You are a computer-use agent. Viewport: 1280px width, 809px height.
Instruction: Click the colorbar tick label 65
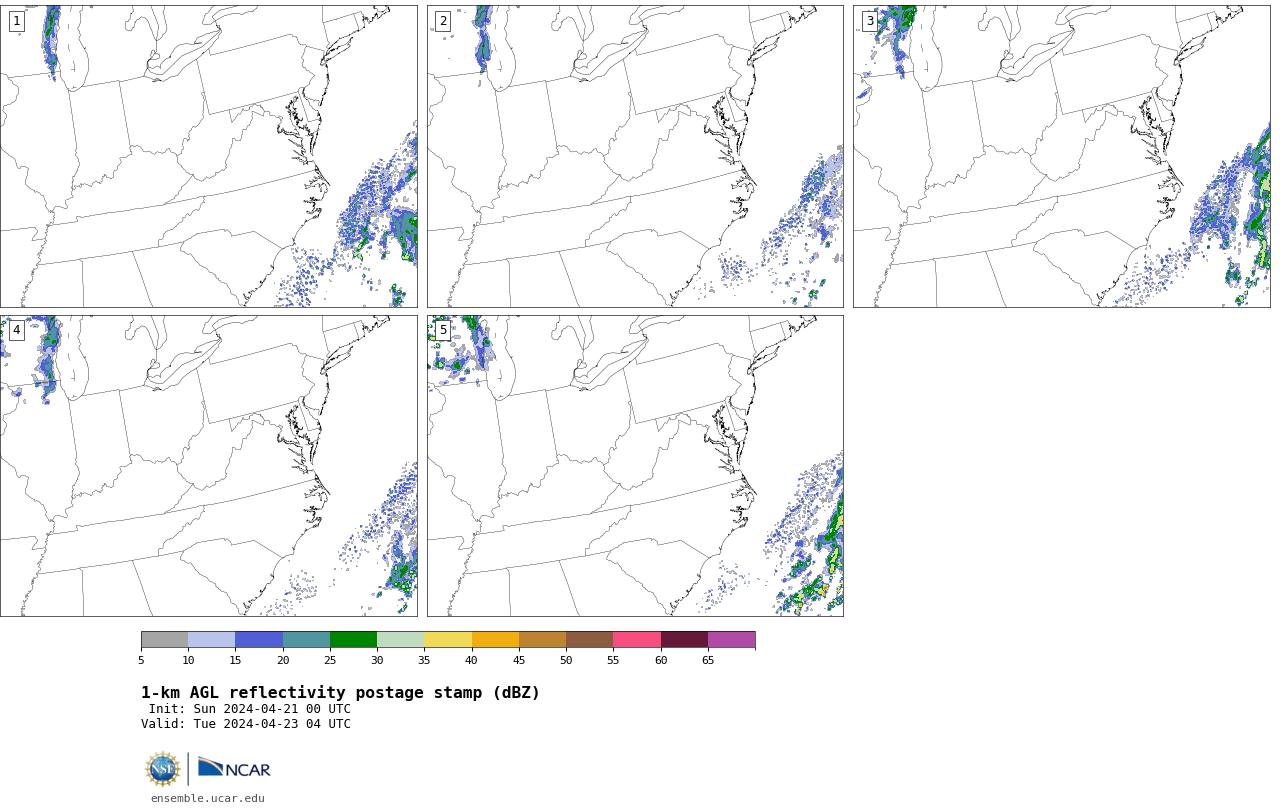[x=708, y=660]
